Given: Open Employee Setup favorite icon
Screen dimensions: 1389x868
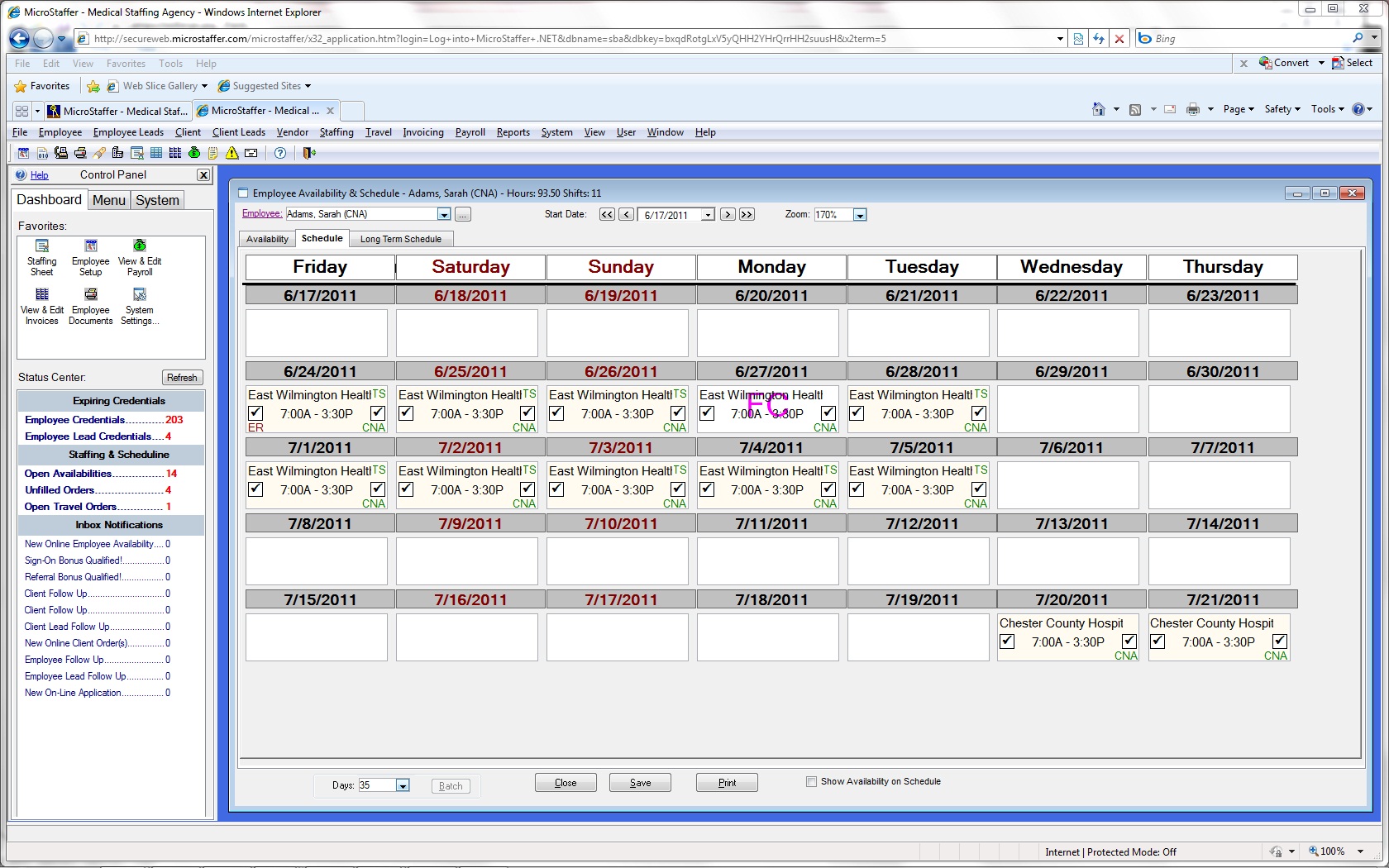Looking at the screenshot, I should (91, 255).
